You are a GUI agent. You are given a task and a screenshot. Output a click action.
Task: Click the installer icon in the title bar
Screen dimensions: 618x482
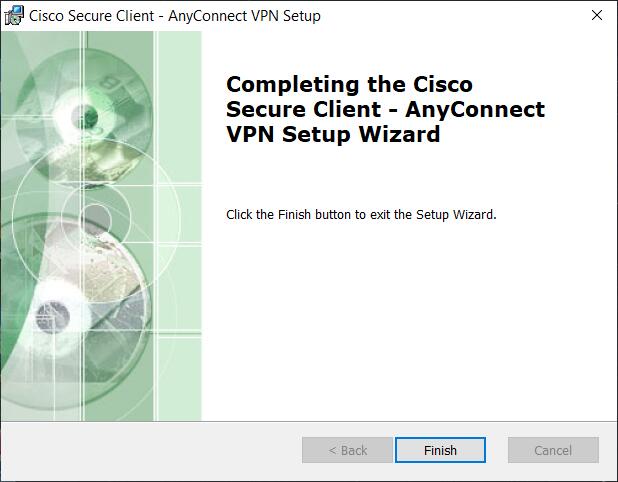point(14,16)
